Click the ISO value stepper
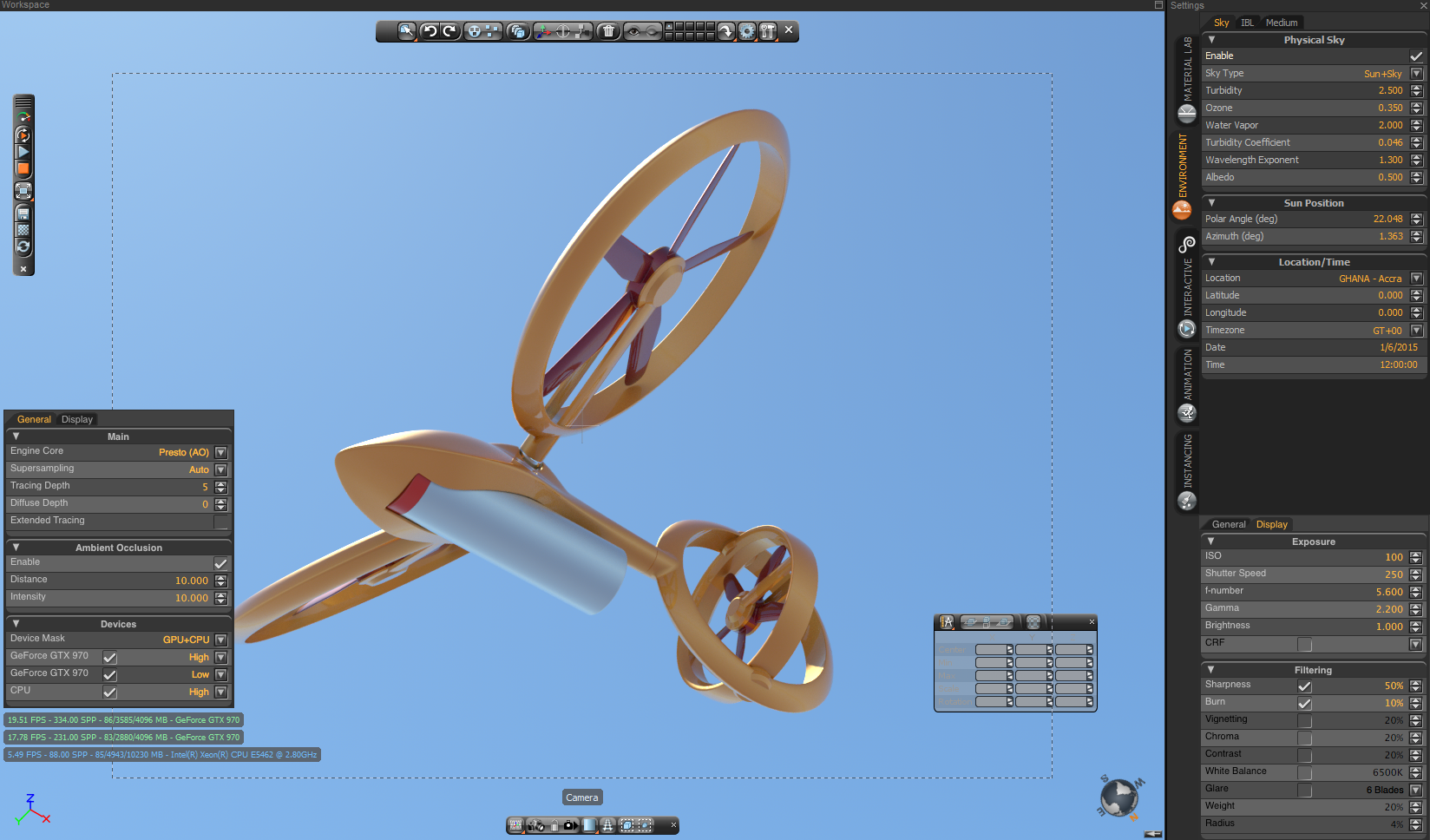 1416,558
